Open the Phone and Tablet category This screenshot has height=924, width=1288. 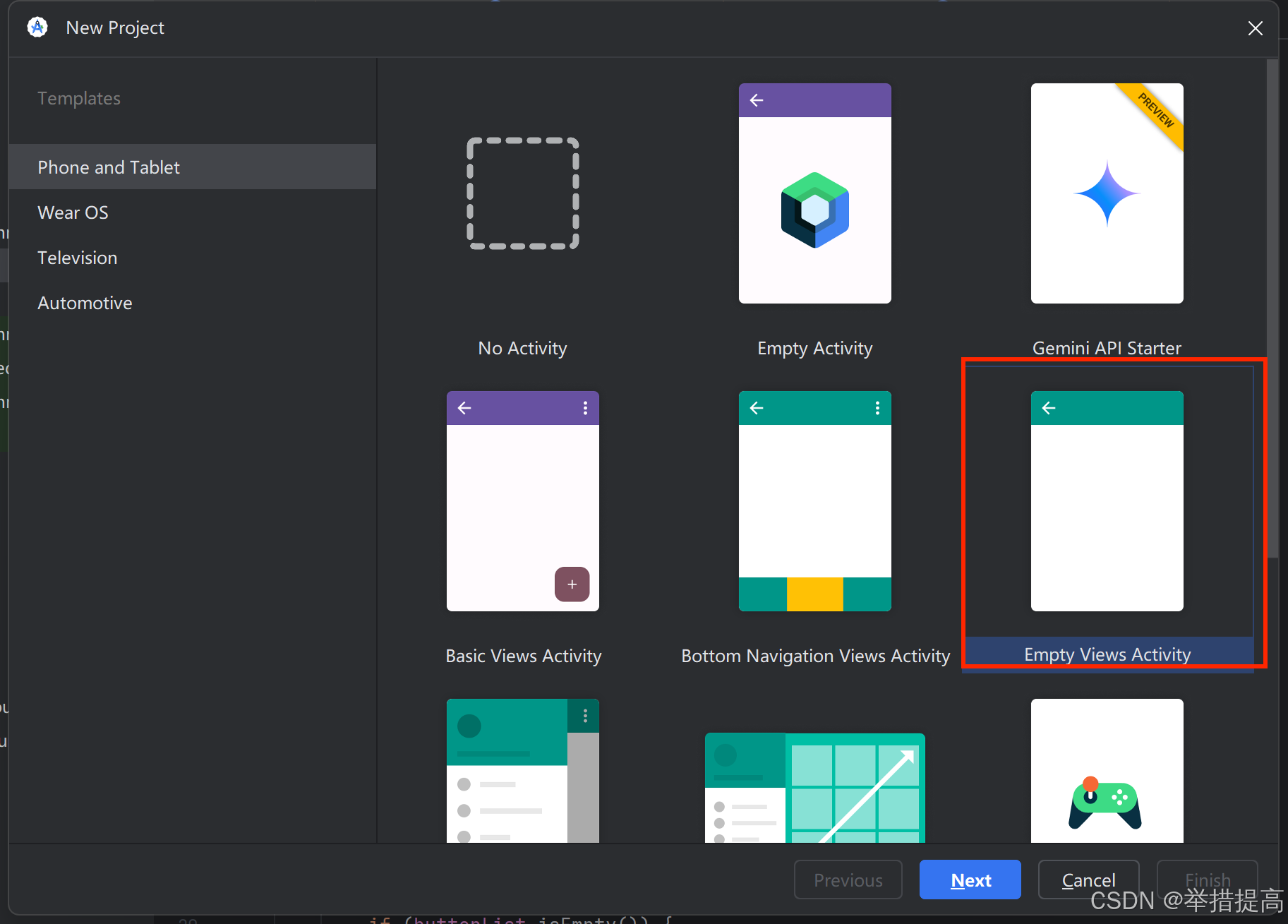(109, 167)
